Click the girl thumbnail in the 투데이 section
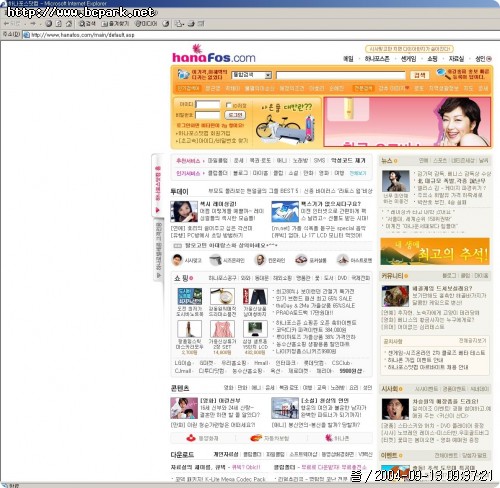 pyautogui.click(x=184, y=212)
